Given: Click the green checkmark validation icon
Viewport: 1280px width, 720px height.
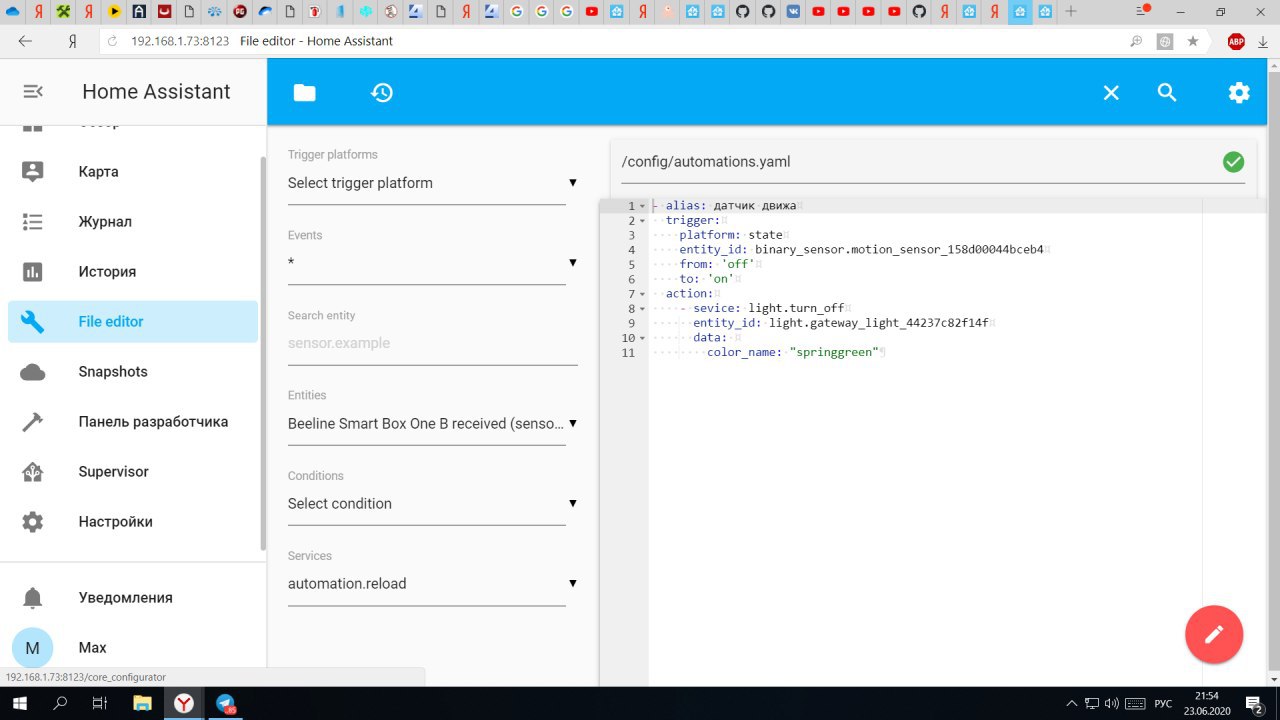Looking at the screenshot, I should tap(1234, 161).
